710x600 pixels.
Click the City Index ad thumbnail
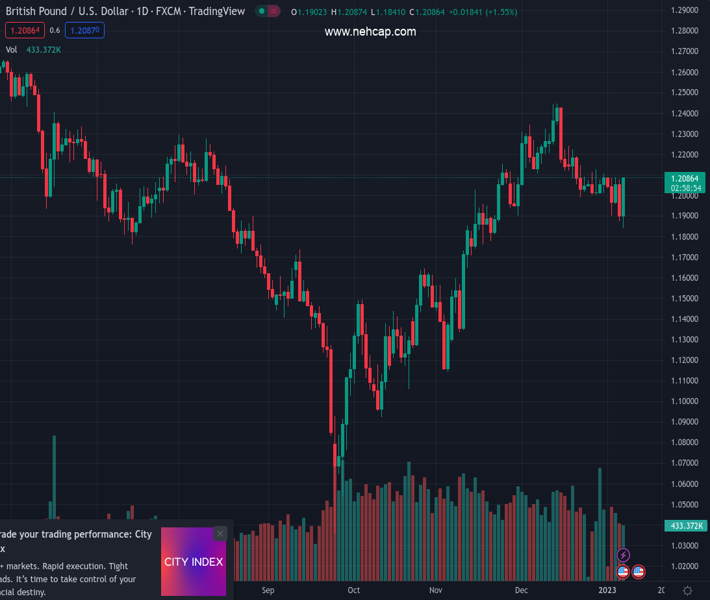point(193,562)
